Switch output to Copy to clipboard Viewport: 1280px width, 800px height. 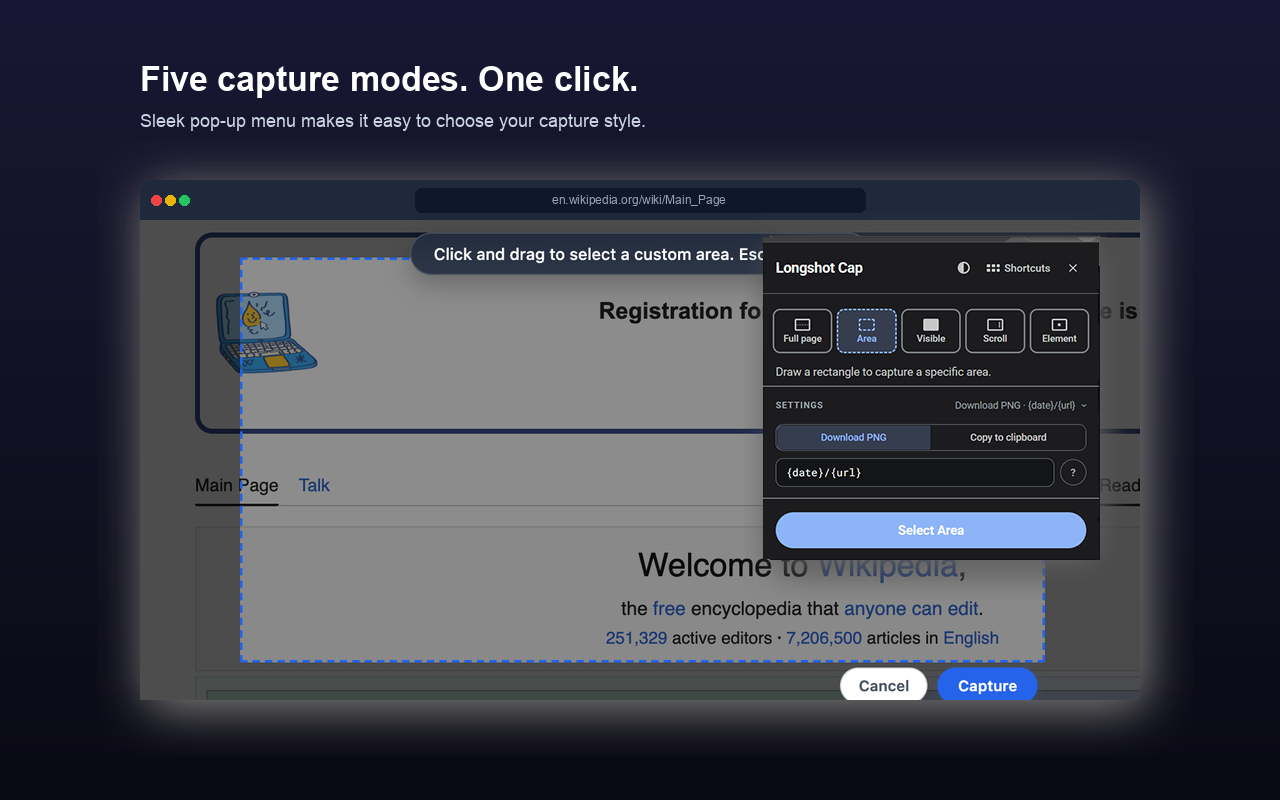[x=1008, y=437]
